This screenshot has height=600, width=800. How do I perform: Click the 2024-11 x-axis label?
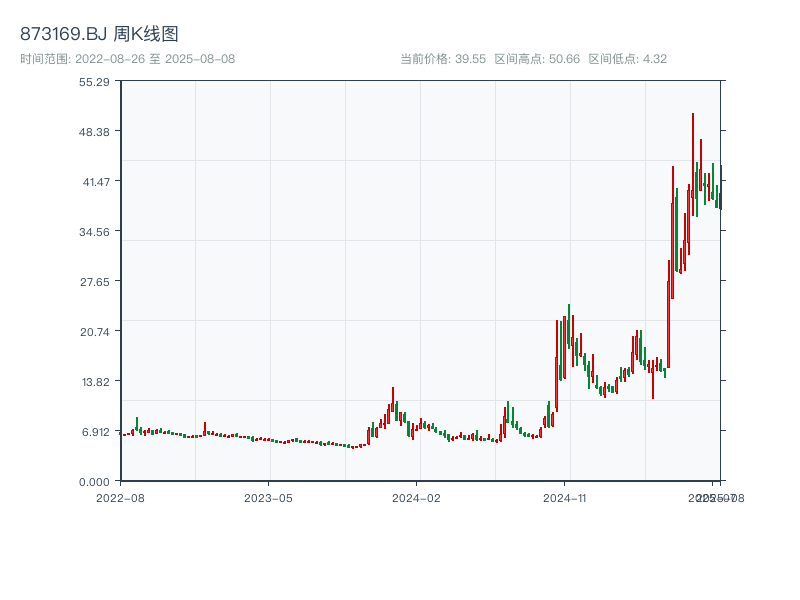[565, 498]
